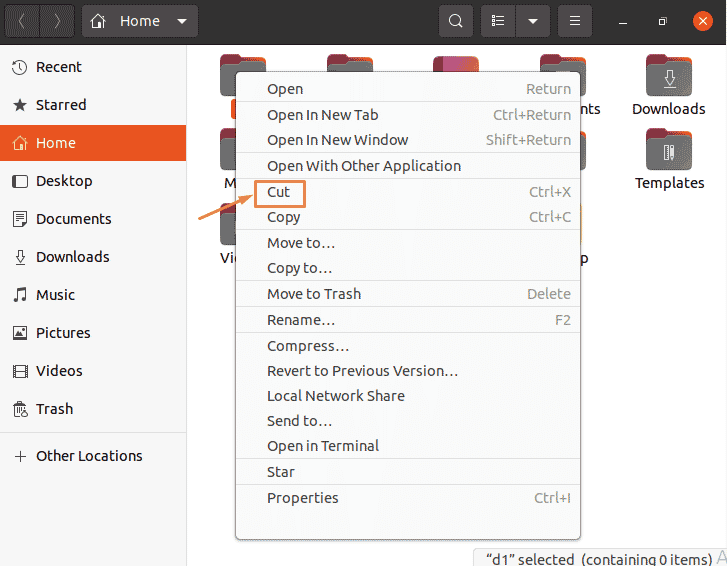Open Pictures in the sidebar

tap(93, 333)
